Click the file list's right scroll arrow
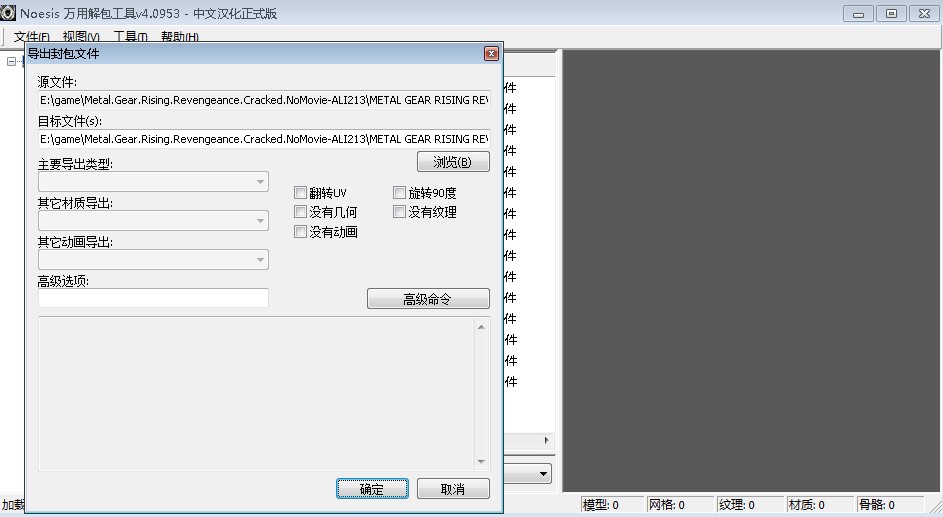The height and width of the screenshot is (517, 943). click(546, 440)
